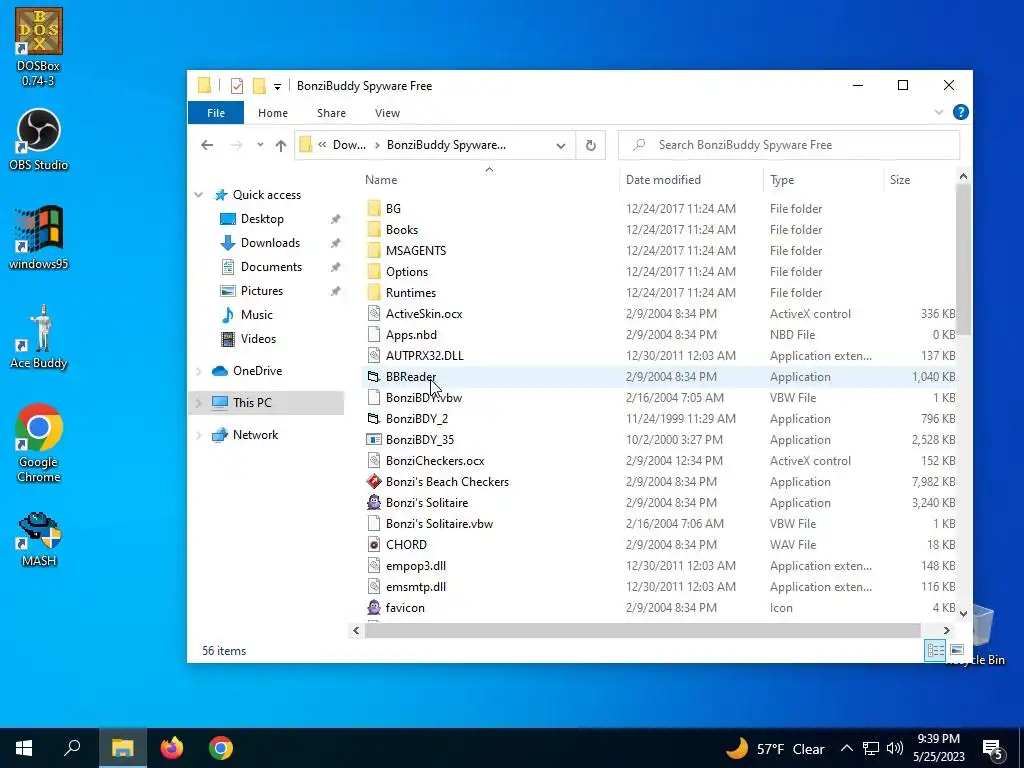Select the windows95 desktop icon
This screenshot has height=768, width=1024.
click(39, 238)
